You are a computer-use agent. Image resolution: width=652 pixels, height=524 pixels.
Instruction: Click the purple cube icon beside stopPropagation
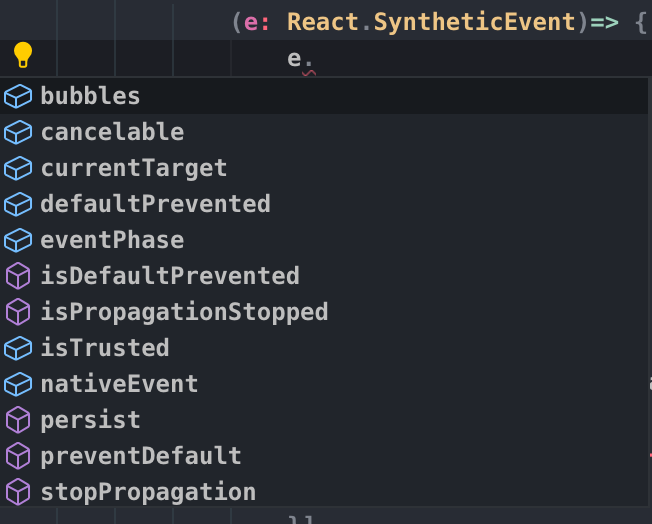pyautogui.click(x=18, y=492)
